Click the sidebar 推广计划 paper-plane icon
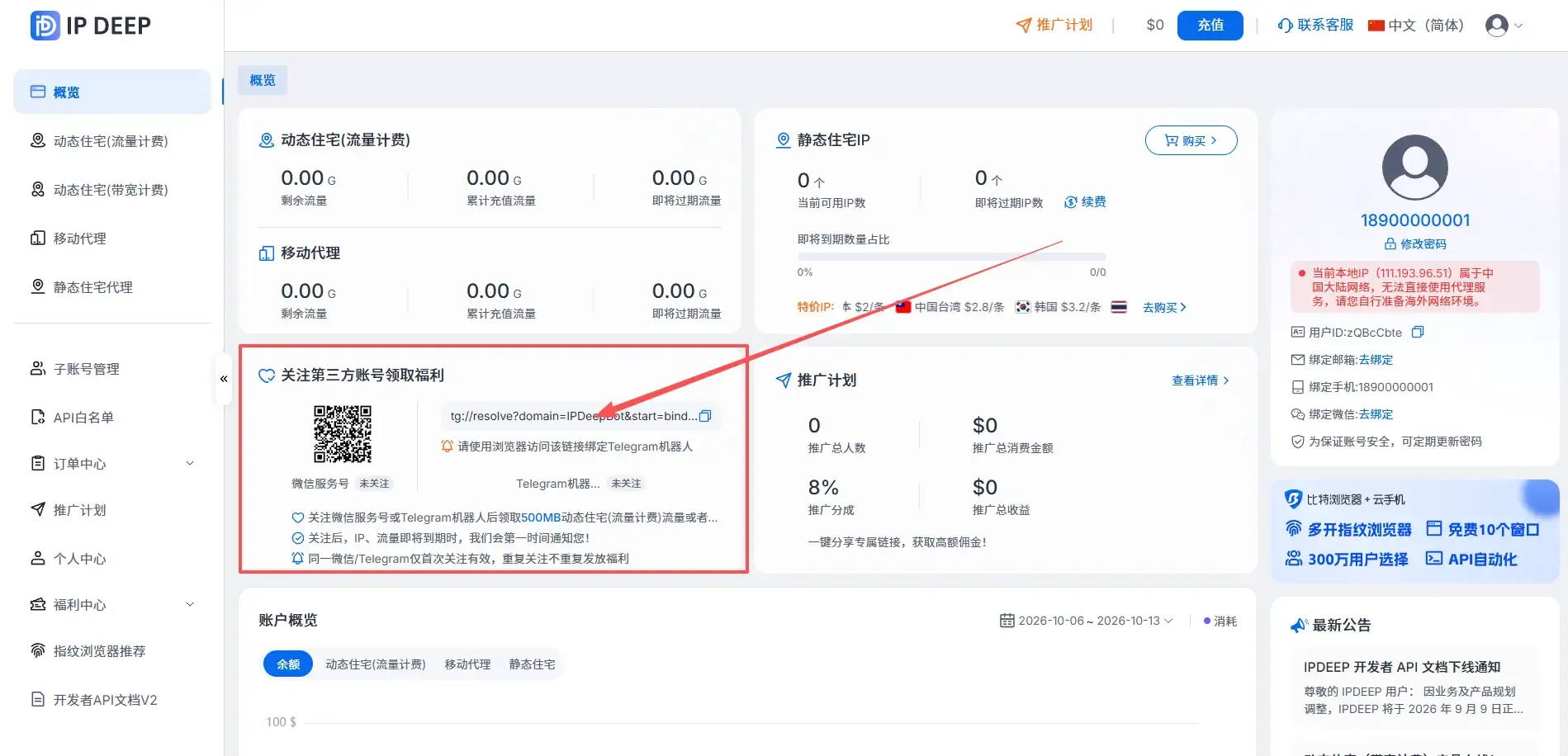Screen dimensions: 1568x756 click(38, 509)
